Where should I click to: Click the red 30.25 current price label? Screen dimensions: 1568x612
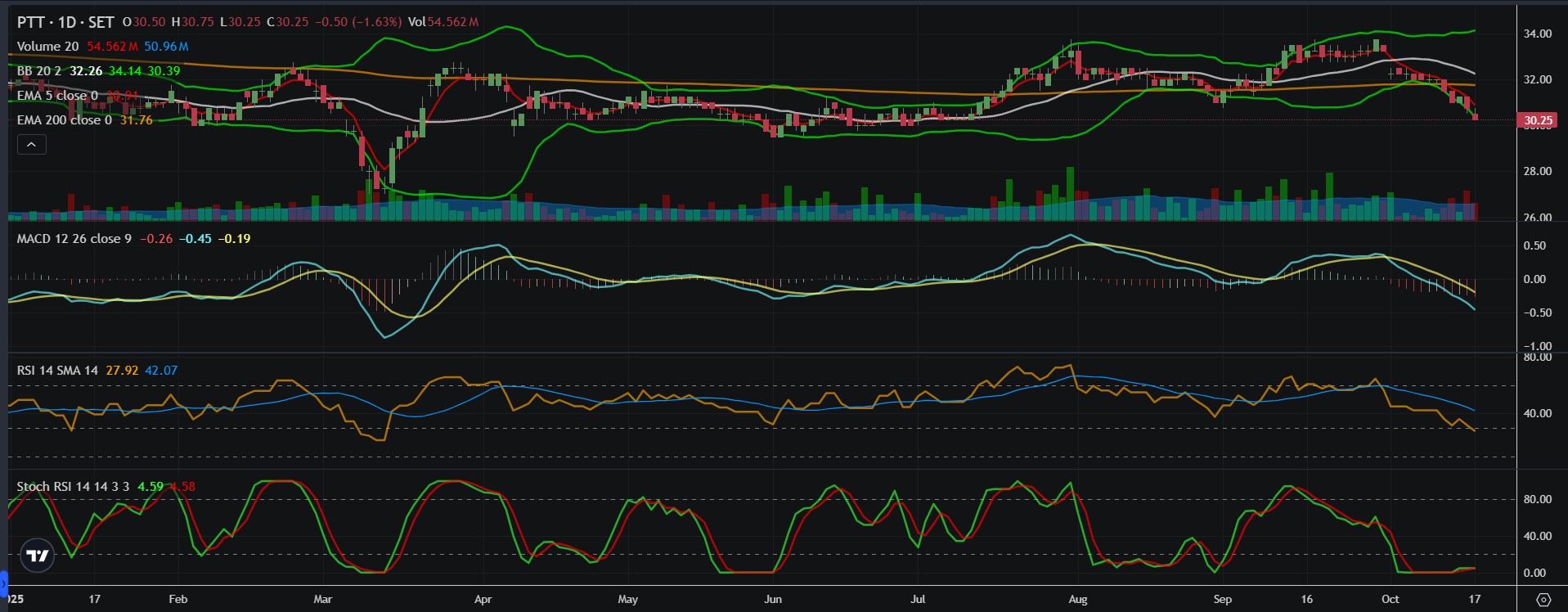click(x=1537, y=120)
